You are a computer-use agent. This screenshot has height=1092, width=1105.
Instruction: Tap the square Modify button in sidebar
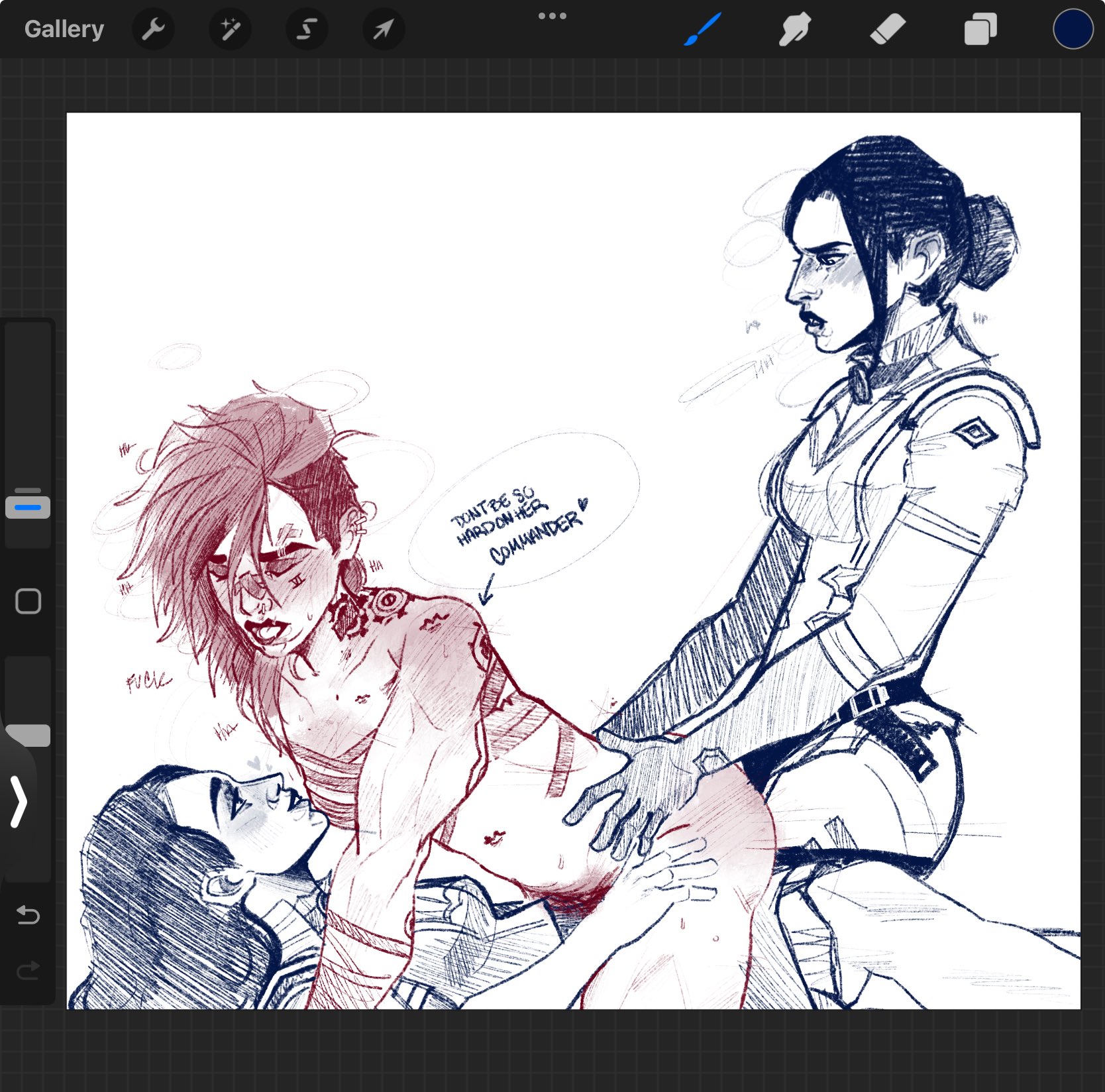click(28, 601)
